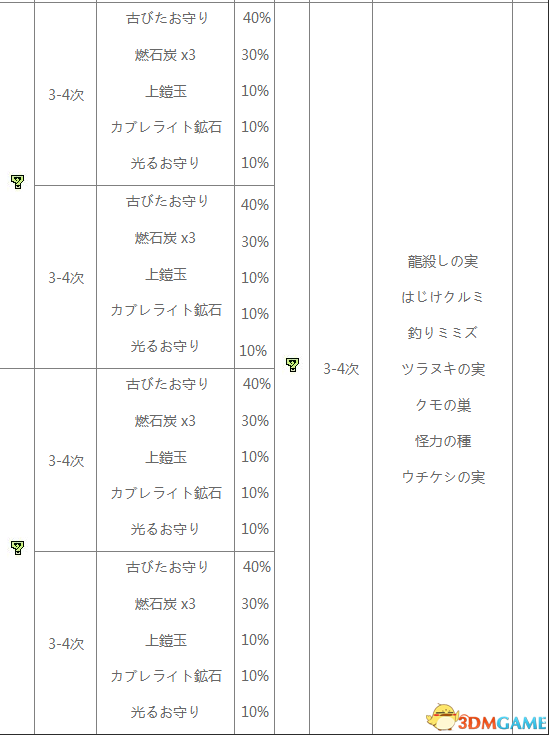551x736 pixels.
Task: Click the bottommost カブレライト鉱石 entry
Action: click(166, 676)
